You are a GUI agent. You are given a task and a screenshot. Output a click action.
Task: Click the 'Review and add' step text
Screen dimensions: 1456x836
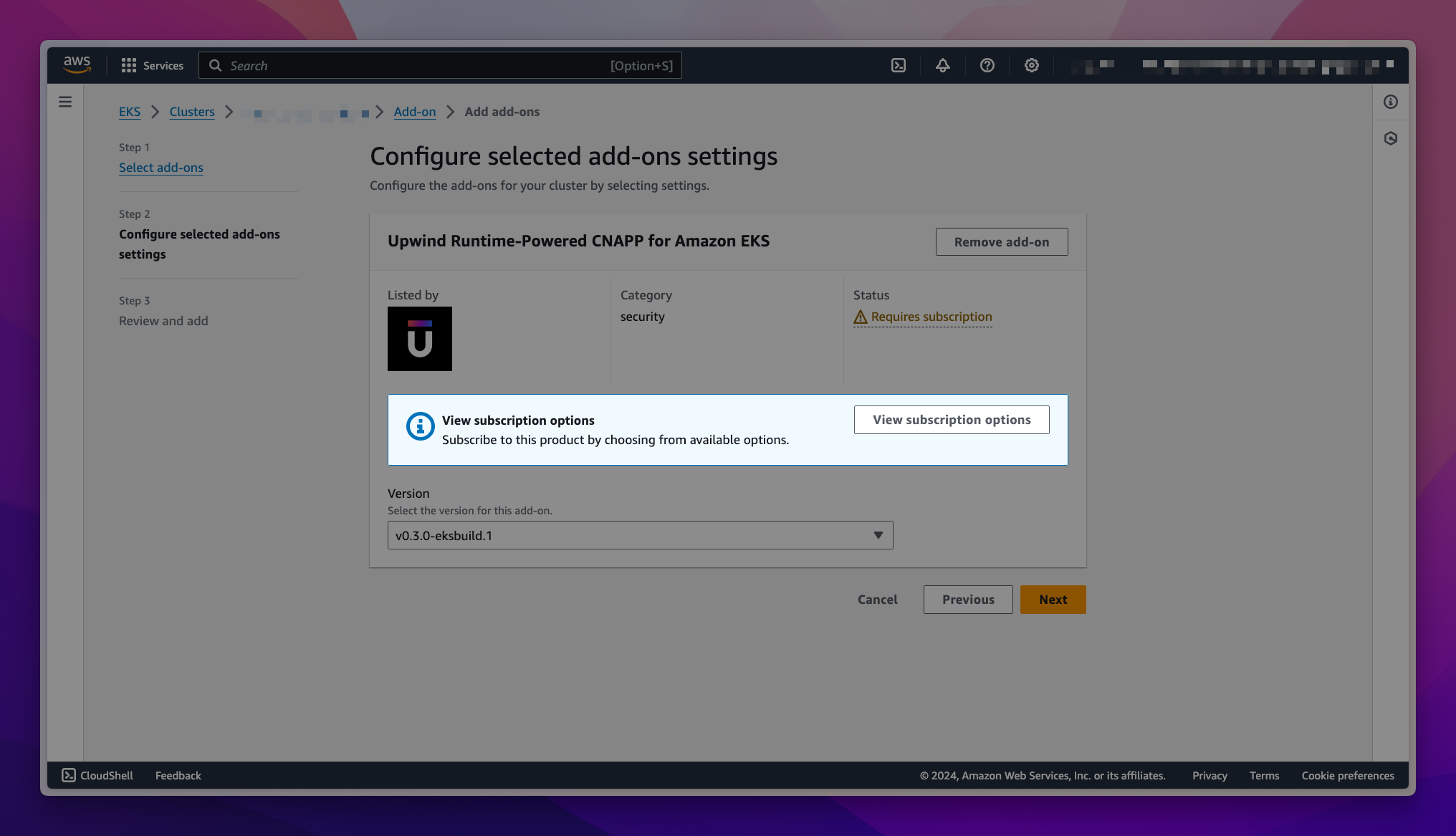163,321
